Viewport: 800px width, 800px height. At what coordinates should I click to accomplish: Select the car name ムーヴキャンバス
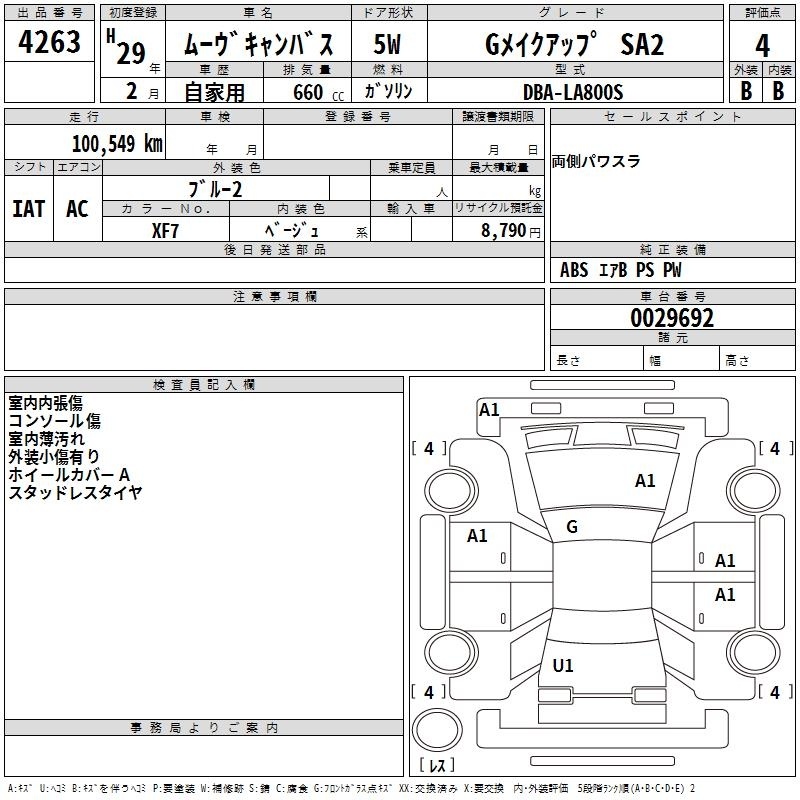tap(259, 43)
